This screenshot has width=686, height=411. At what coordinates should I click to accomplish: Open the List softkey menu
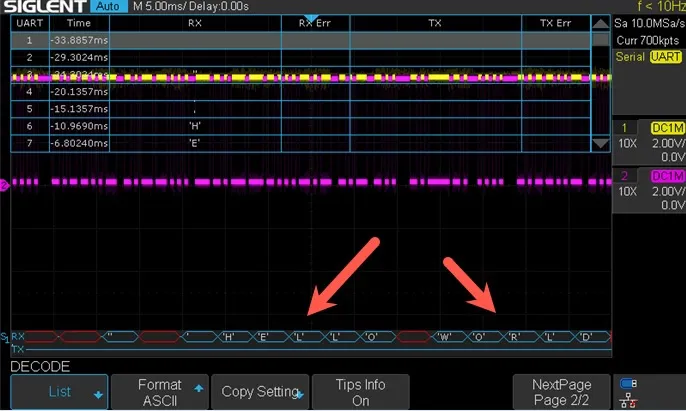(x=59, y=392)
